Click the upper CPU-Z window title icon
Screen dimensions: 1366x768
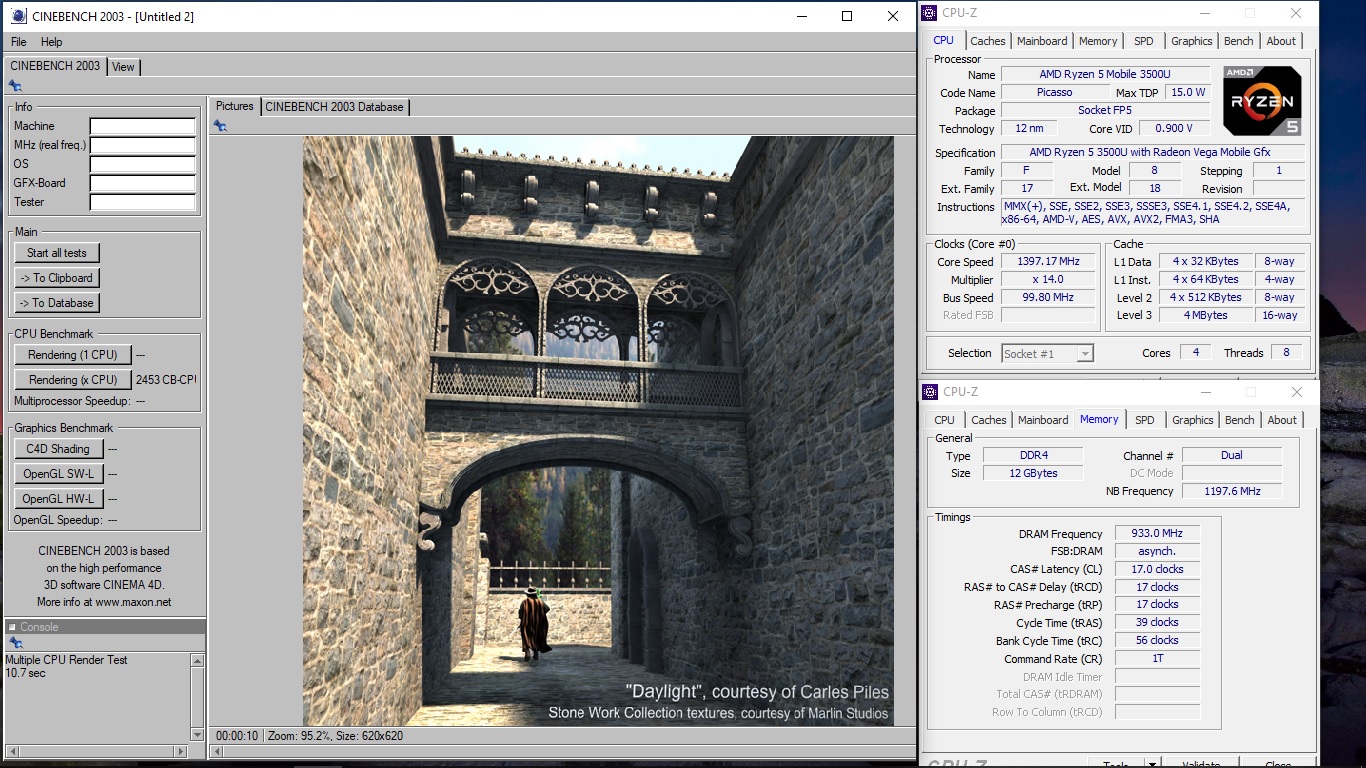tap(930, 13)
